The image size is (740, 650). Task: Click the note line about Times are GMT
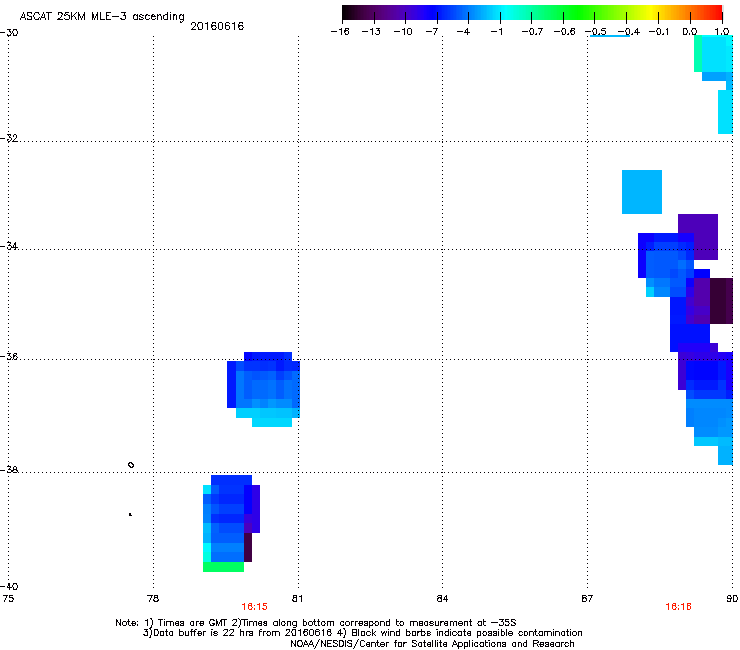click(316, 623)
